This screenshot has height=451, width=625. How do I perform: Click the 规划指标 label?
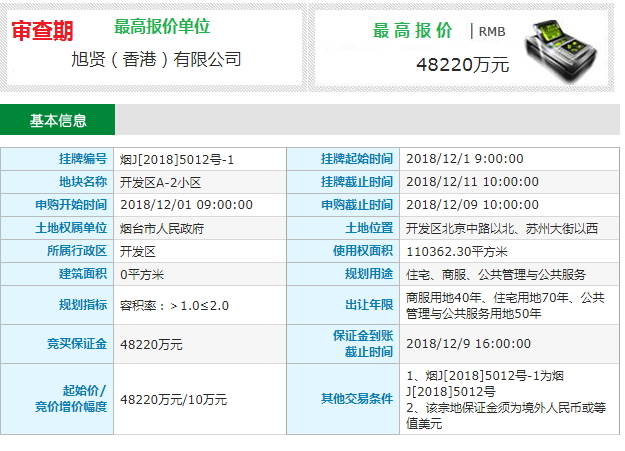click(83, 305)
